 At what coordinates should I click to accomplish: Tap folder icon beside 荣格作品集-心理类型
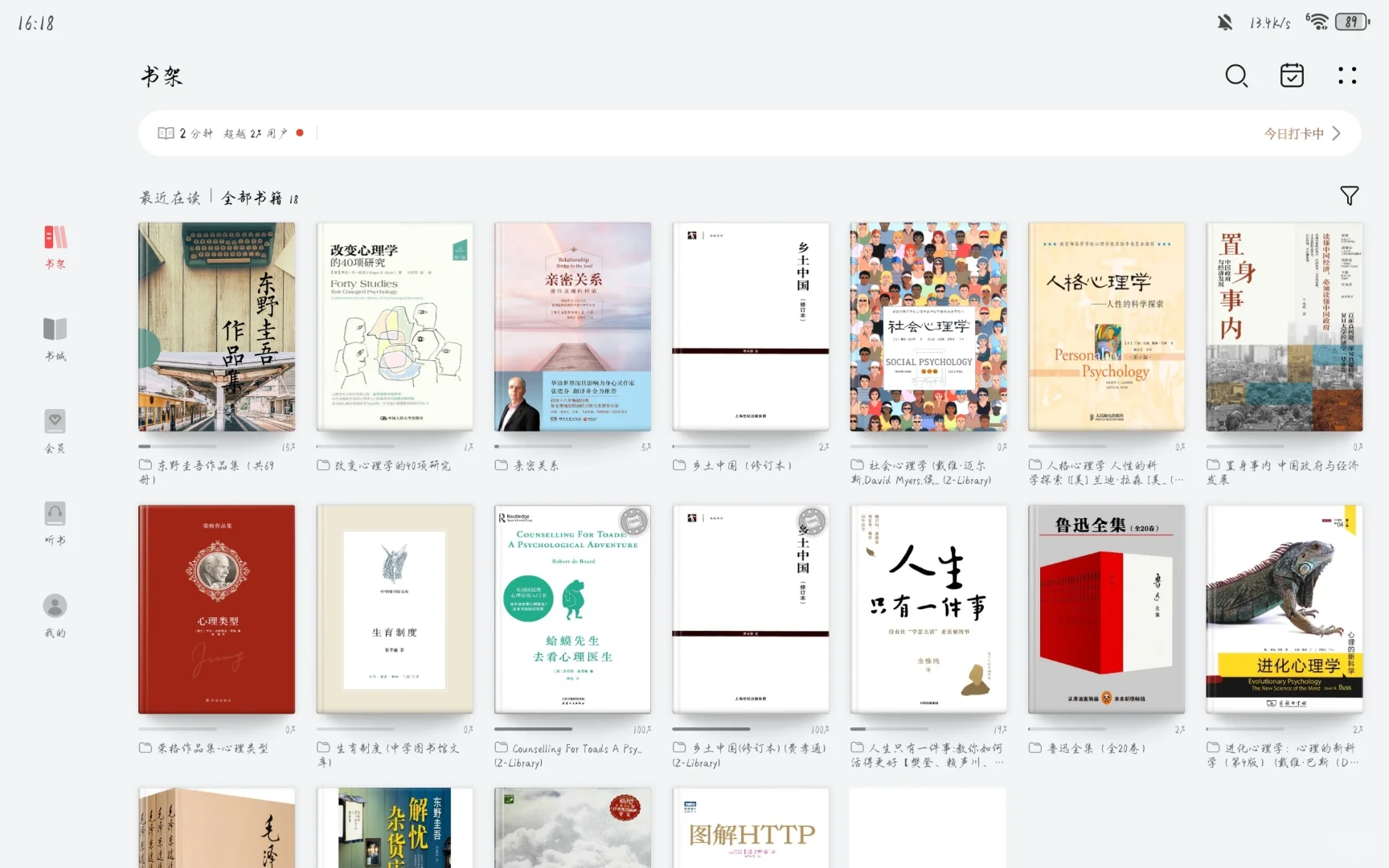point(145,747)
